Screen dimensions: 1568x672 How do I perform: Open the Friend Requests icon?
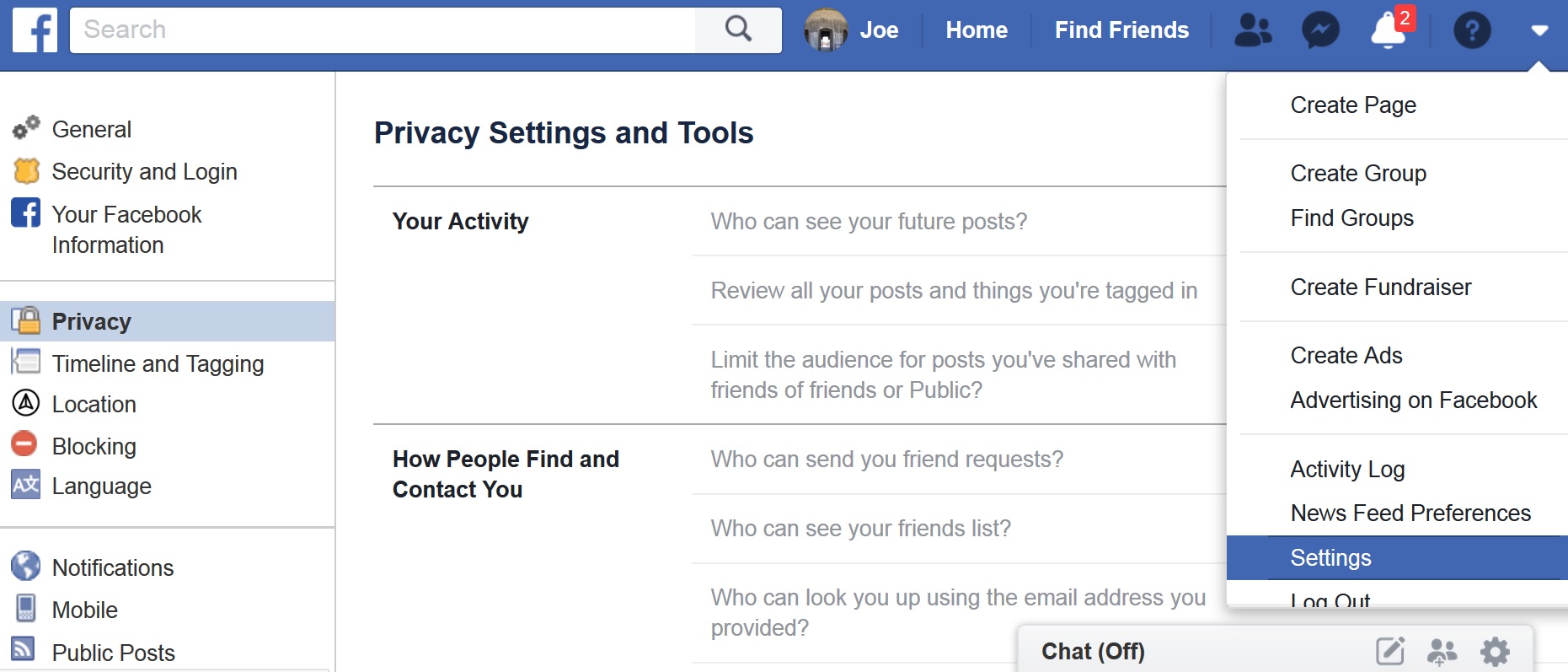pyautogui.click(x=1253, y=30)
